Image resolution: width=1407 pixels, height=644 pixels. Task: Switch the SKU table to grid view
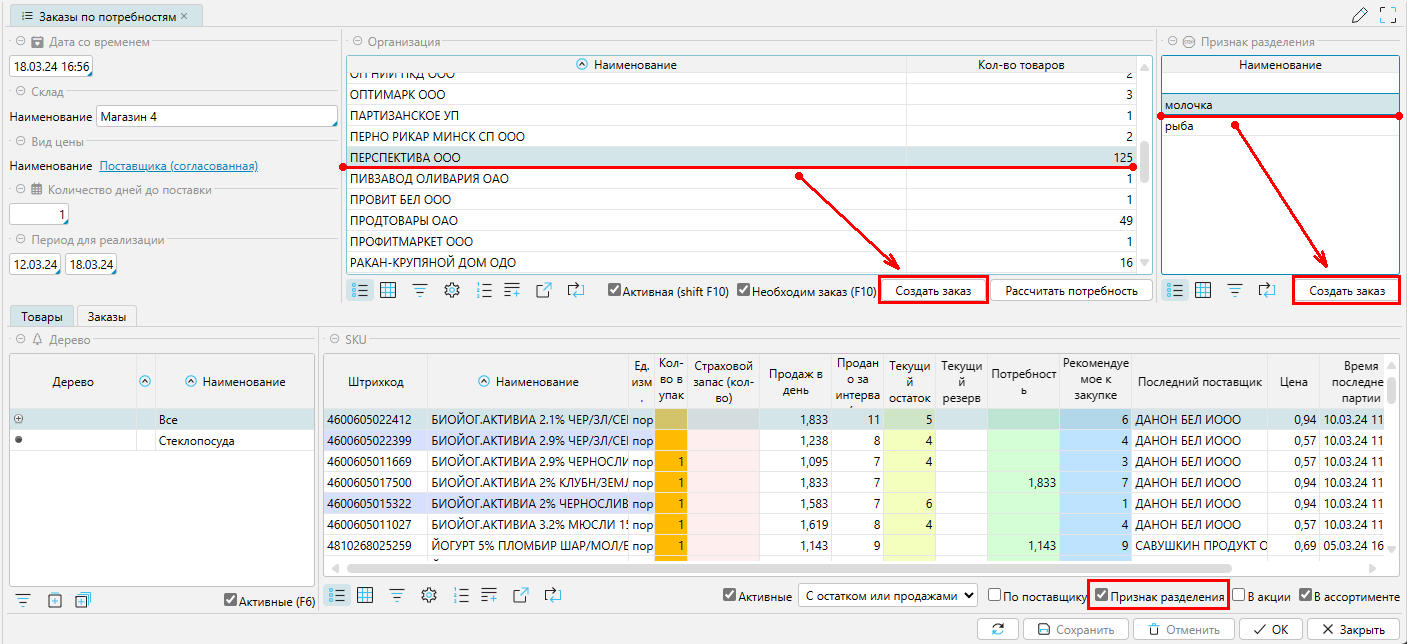pyautogui.click(x=365, y=596)
